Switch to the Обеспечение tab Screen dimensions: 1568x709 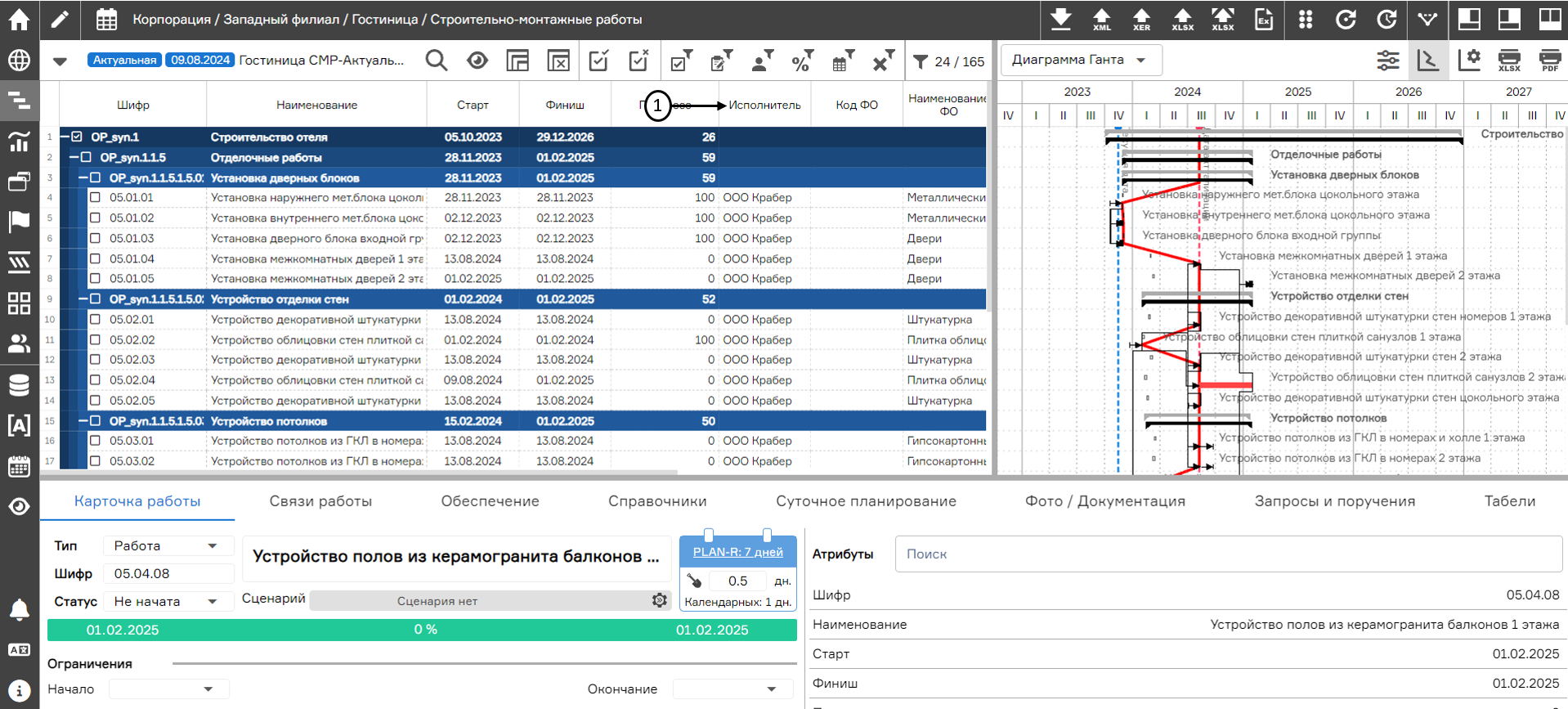click(x=490, y=501)
